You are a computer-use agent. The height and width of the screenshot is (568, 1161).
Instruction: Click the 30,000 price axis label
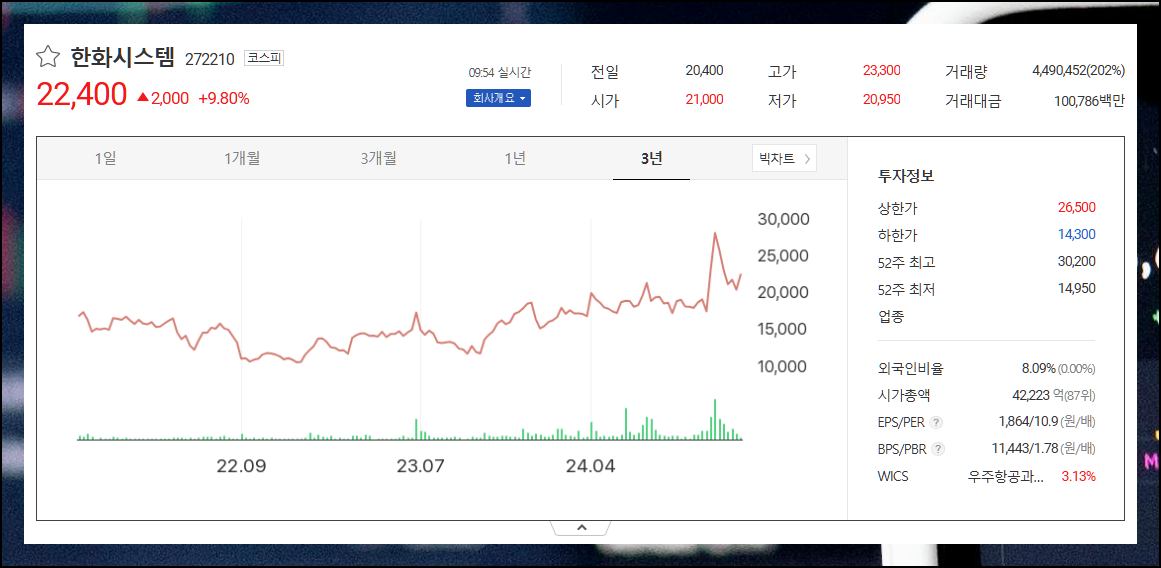[783, 219]
